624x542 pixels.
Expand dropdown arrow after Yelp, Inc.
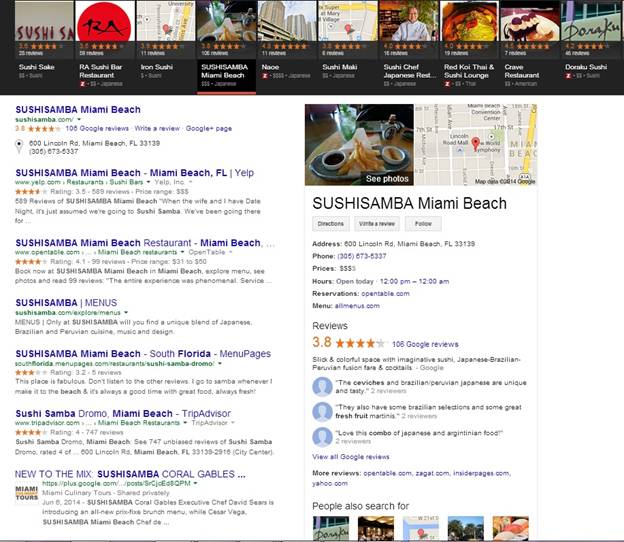(x=190, y=182)
